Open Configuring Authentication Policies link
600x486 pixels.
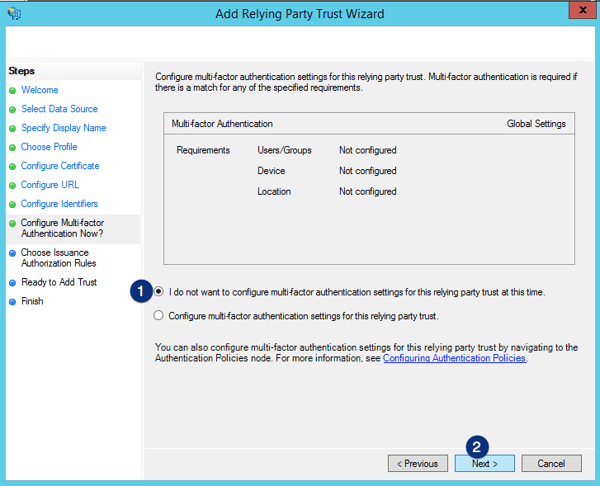(454, 358)
